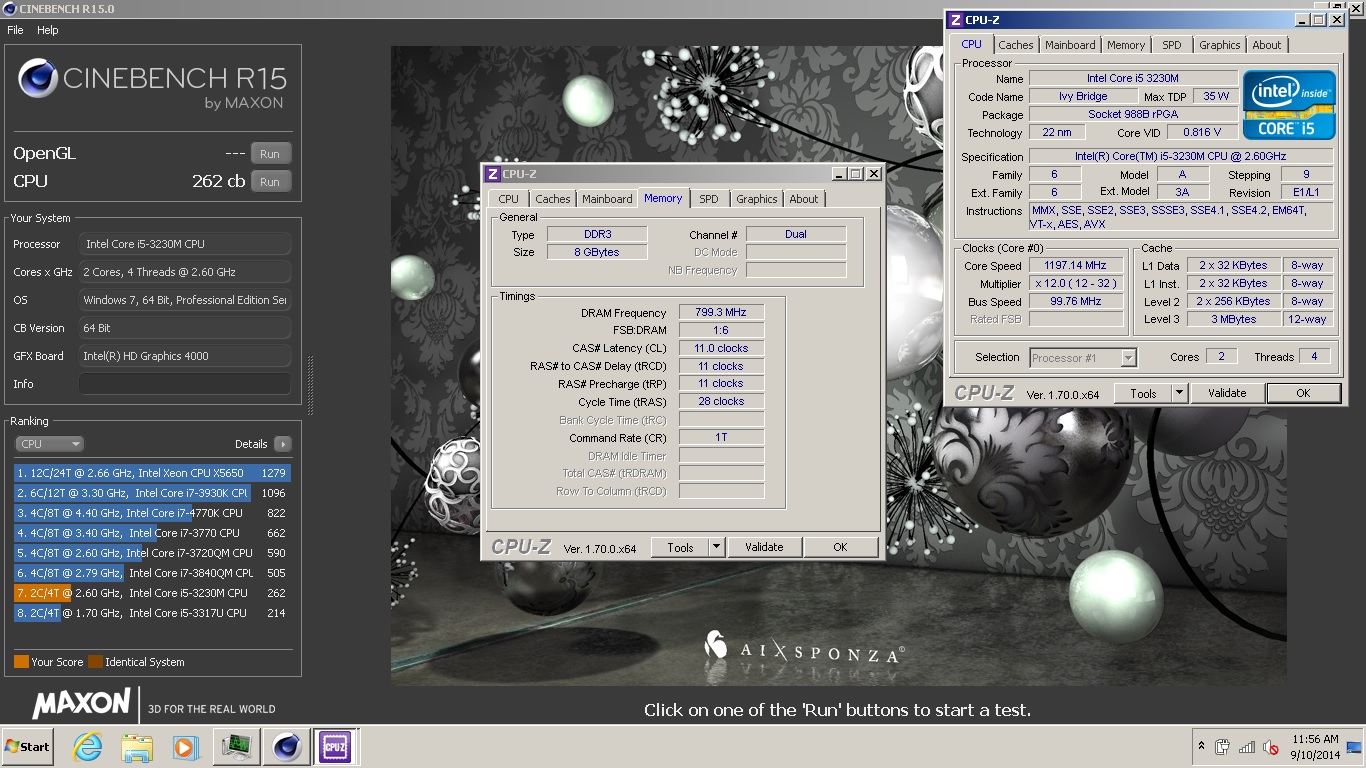Expand ranking Details arrow
Viewport: 1366px width, 768px height.
[x=282, y=444]
